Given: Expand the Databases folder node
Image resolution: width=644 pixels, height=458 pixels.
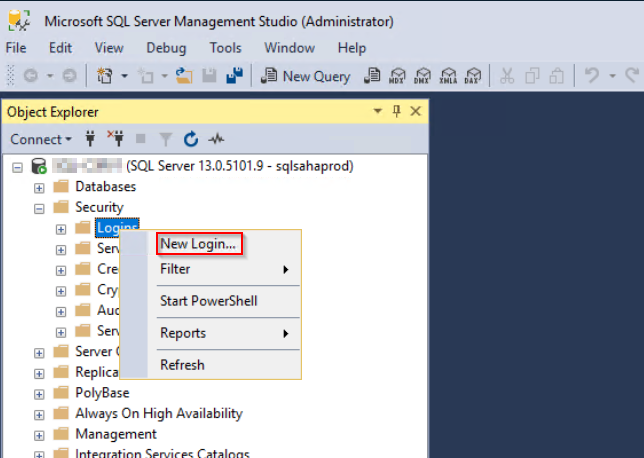Looking at the screenshot, I should (39, 188).
